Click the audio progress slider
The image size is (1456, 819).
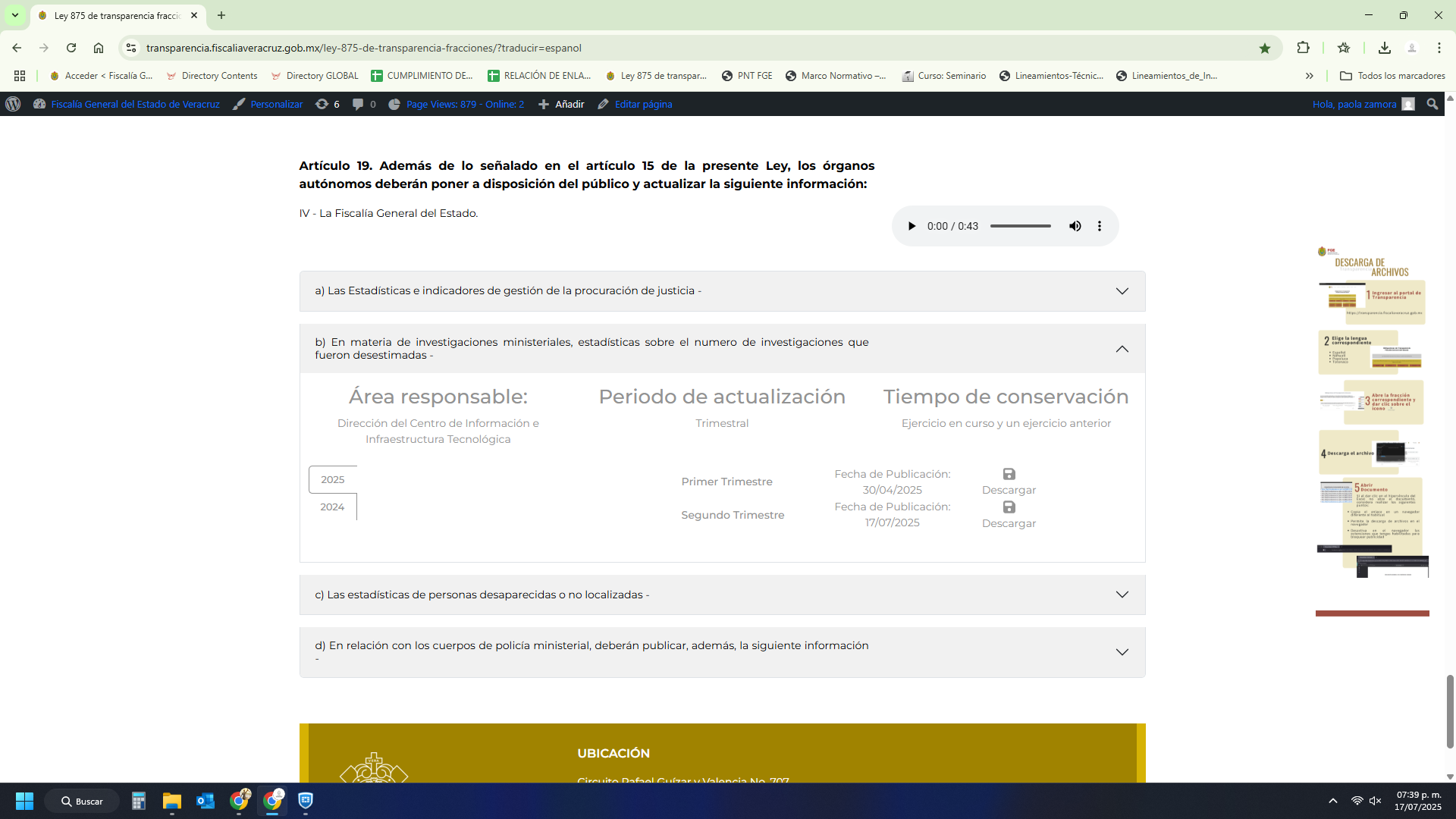click(1020, 226)
